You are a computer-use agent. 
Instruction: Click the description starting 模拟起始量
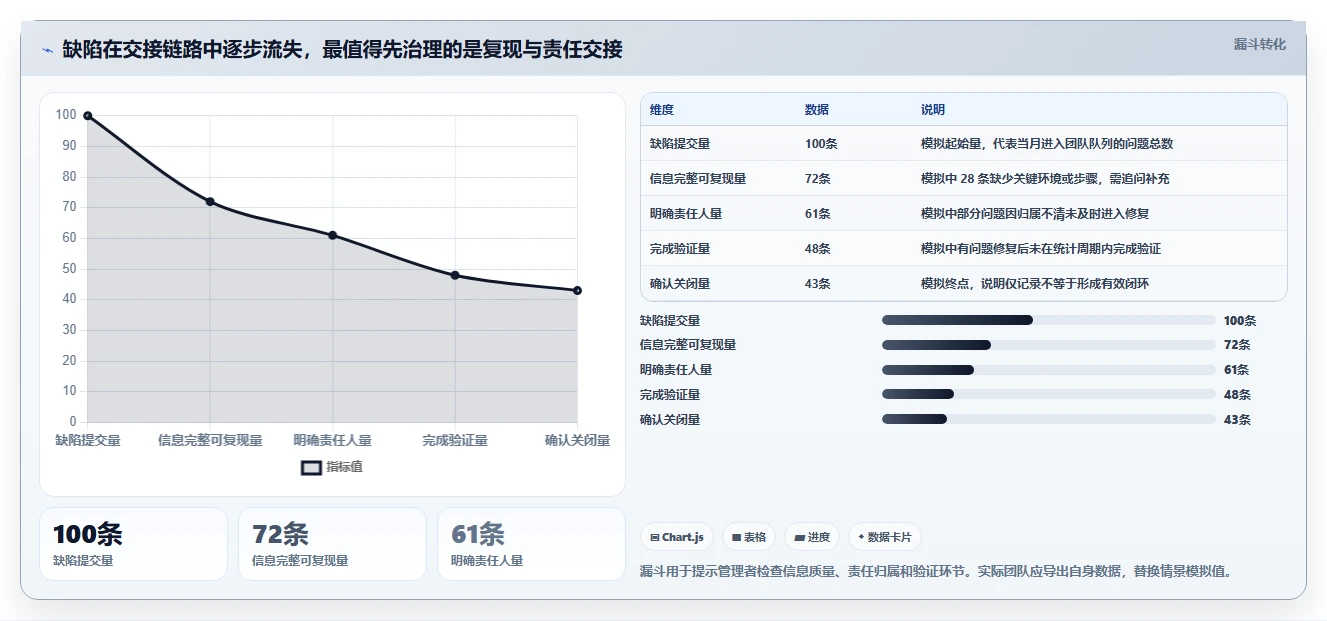click(x=1047, y=144)
